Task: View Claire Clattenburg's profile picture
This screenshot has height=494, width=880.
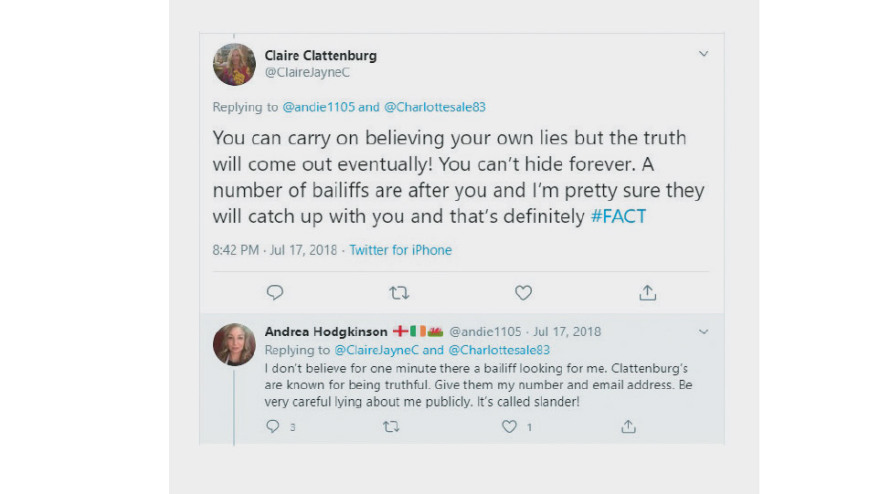Action: (234, 64)
